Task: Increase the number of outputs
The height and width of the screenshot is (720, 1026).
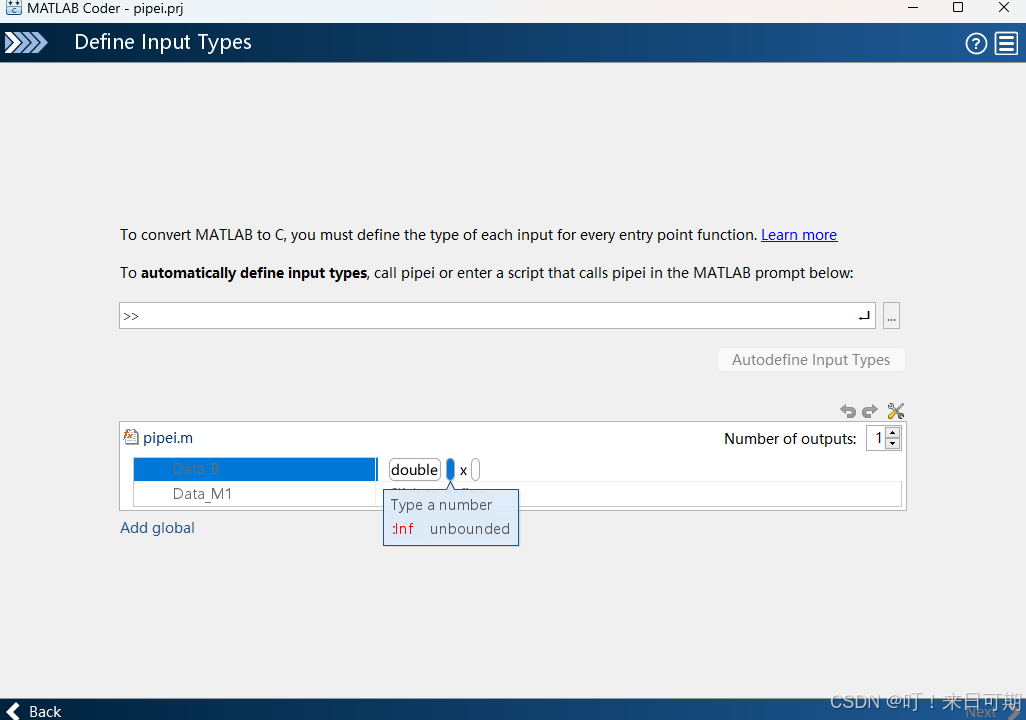Action: (893, 433)
